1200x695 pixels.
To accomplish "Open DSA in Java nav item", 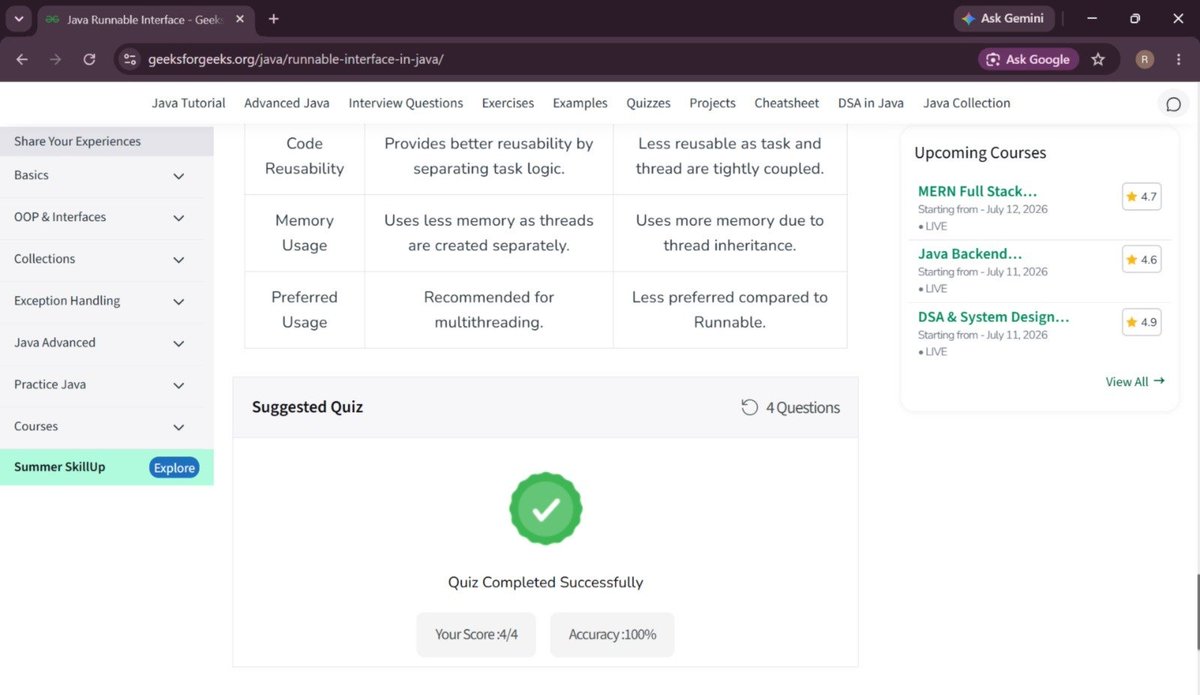I will pos(871,103).
